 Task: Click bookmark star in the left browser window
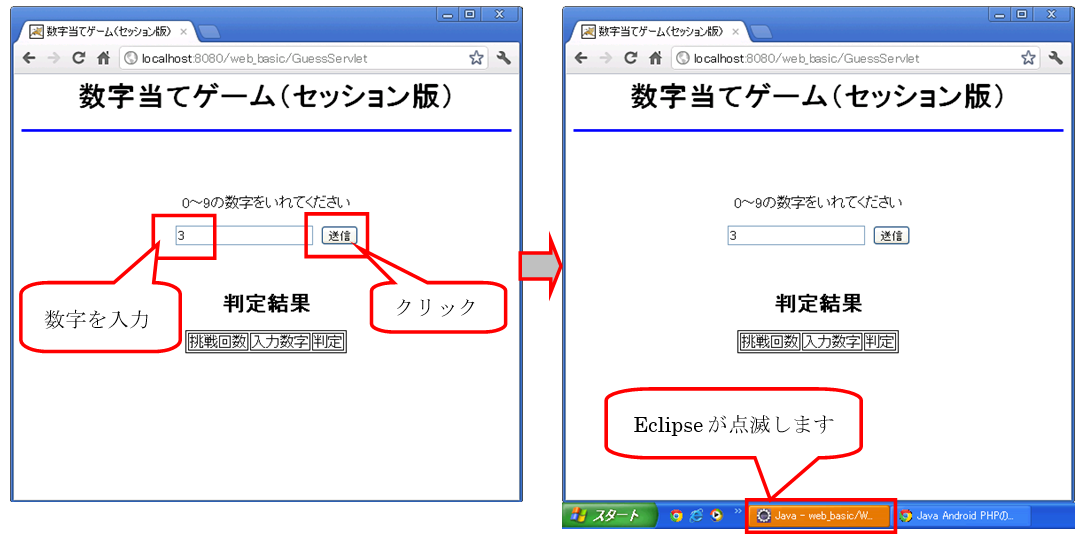477,58
